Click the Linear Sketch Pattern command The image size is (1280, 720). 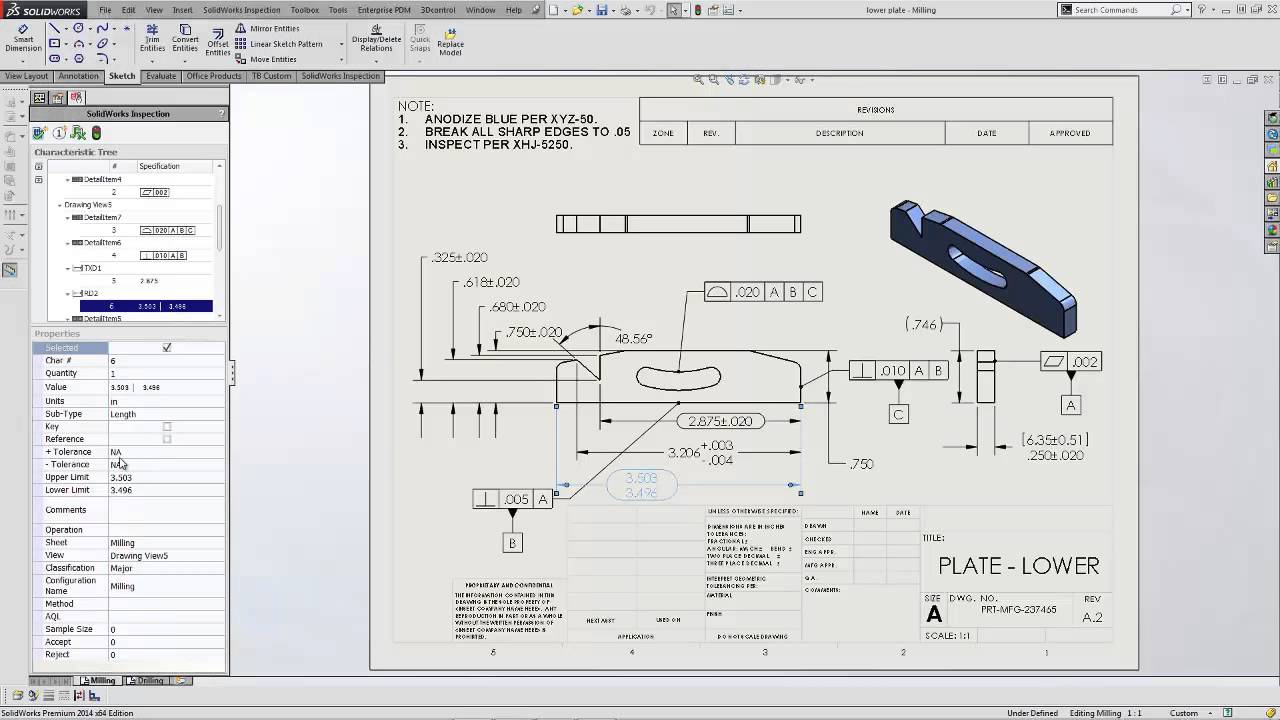pyautogui.click(x=279, y=44)
